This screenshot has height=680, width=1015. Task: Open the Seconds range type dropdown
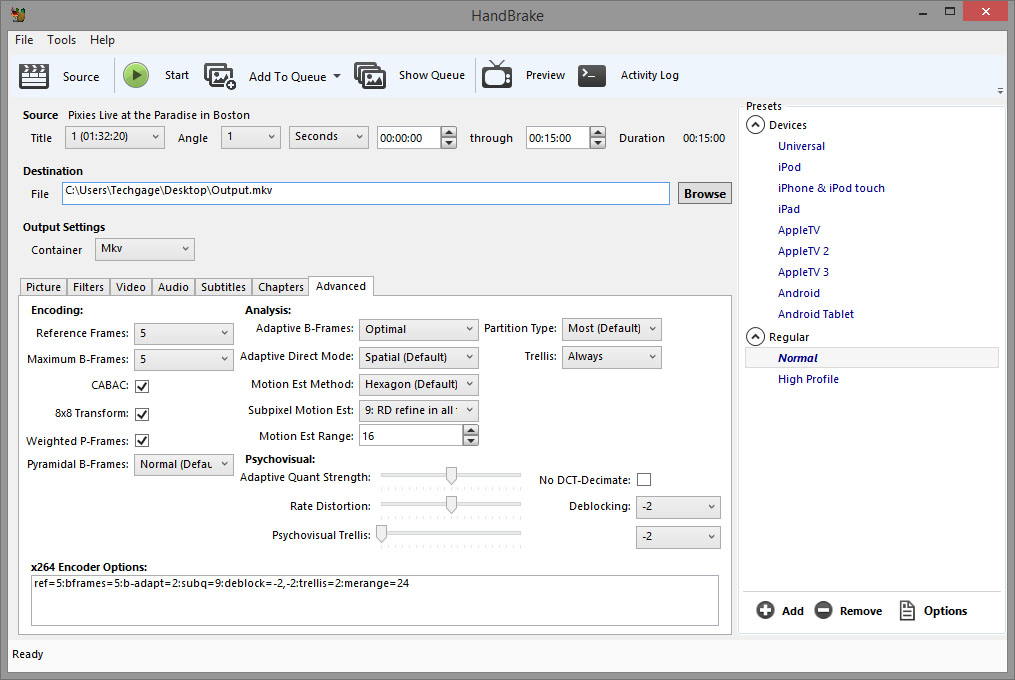(329, 137)
